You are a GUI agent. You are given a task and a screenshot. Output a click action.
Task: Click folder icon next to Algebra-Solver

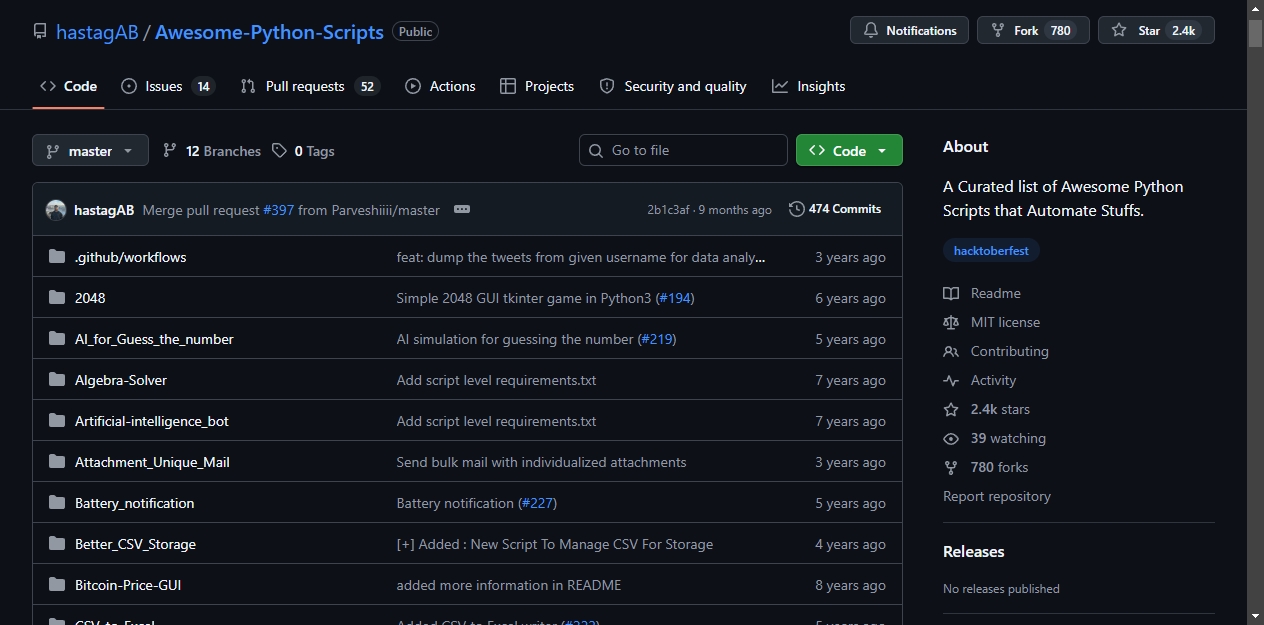click(57, 380)
